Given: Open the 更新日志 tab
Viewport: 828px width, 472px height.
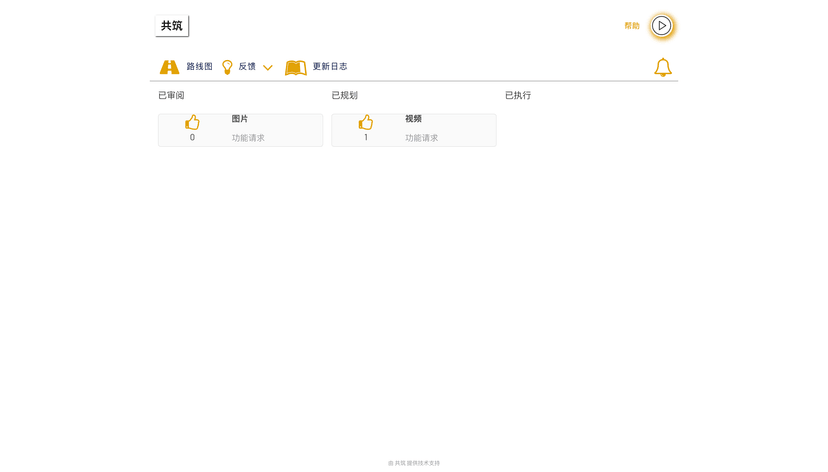Looking at the screenshot, I should click(330, 67).
